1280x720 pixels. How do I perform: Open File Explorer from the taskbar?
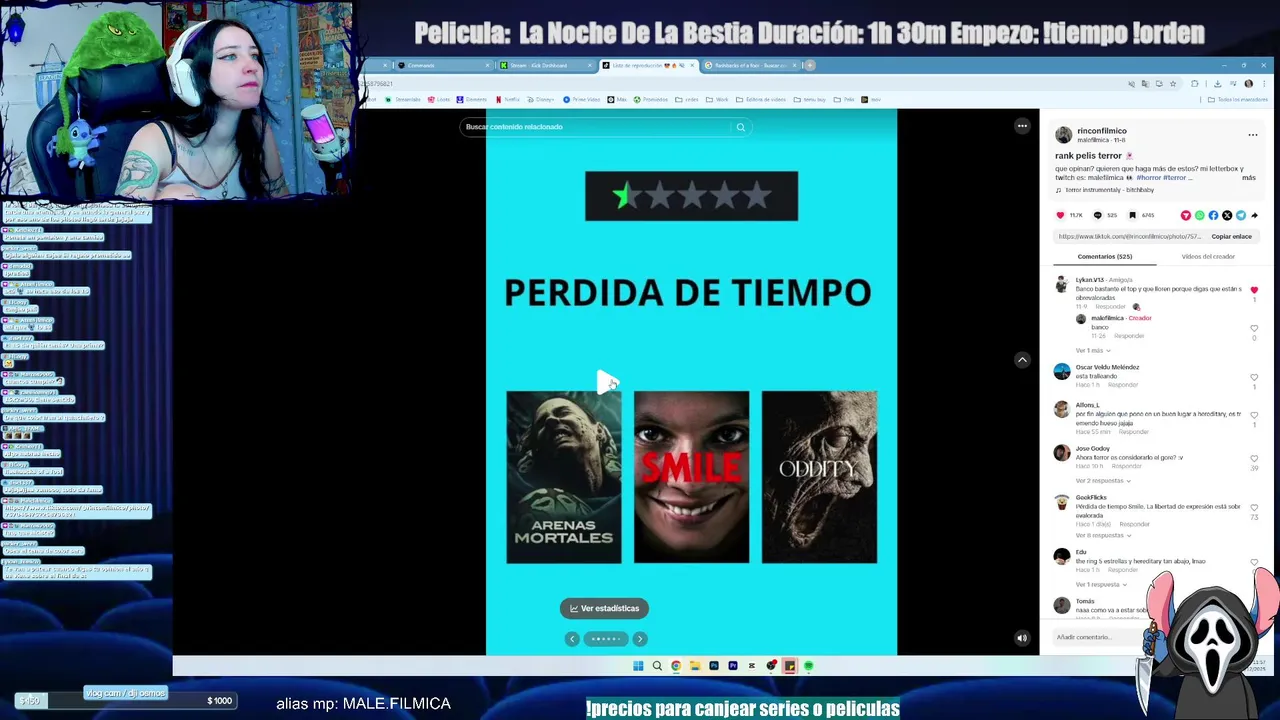click(695, 666)
